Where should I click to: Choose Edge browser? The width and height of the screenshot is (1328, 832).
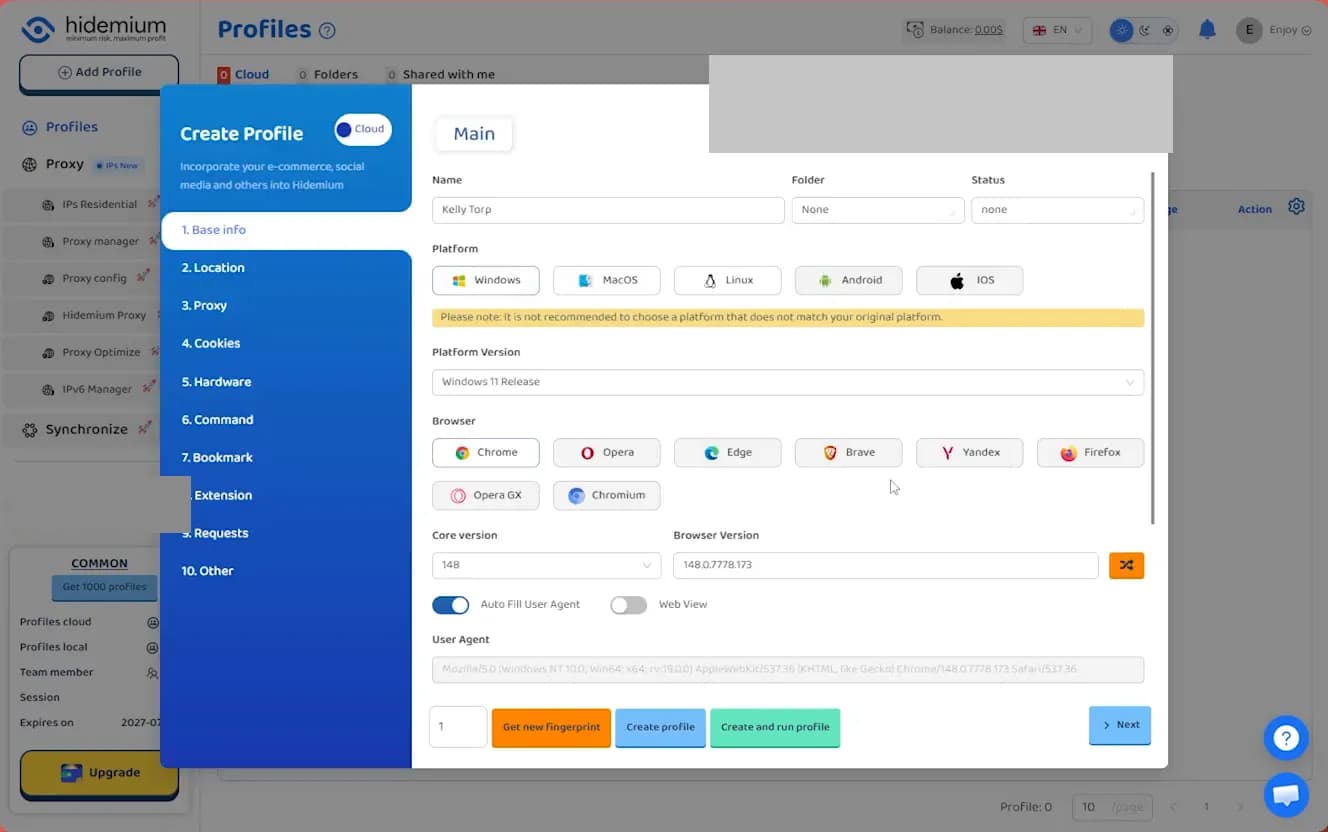tap(728, 452)
